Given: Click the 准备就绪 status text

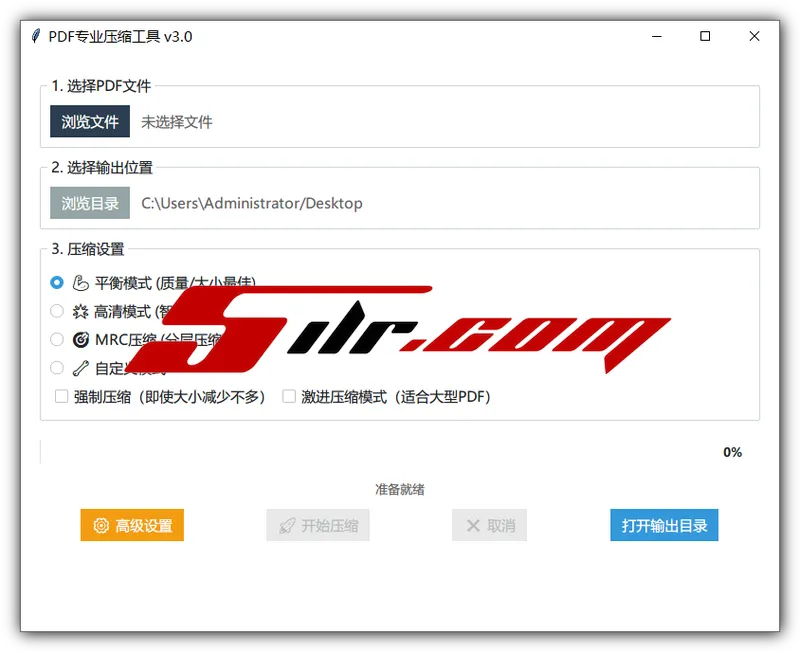Looking at the screenshot, I should [400, 490].
